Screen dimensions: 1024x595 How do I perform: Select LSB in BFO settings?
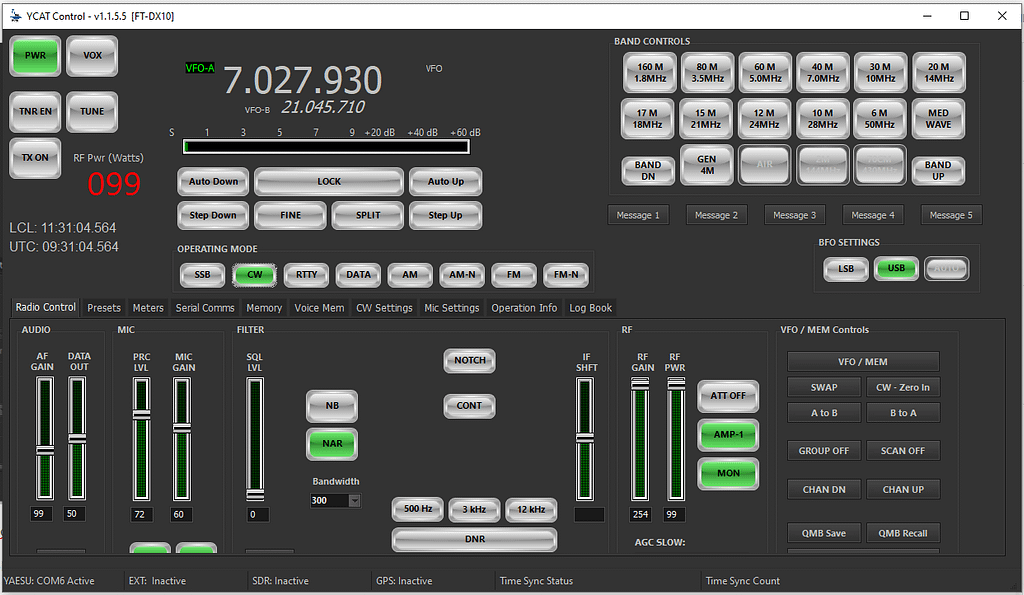pos(846,268)
